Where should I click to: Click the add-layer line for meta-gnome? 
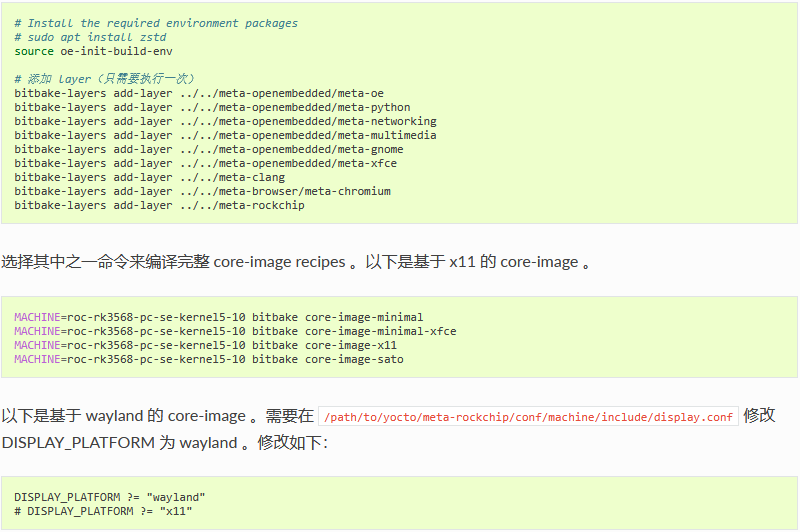point(209,149)
